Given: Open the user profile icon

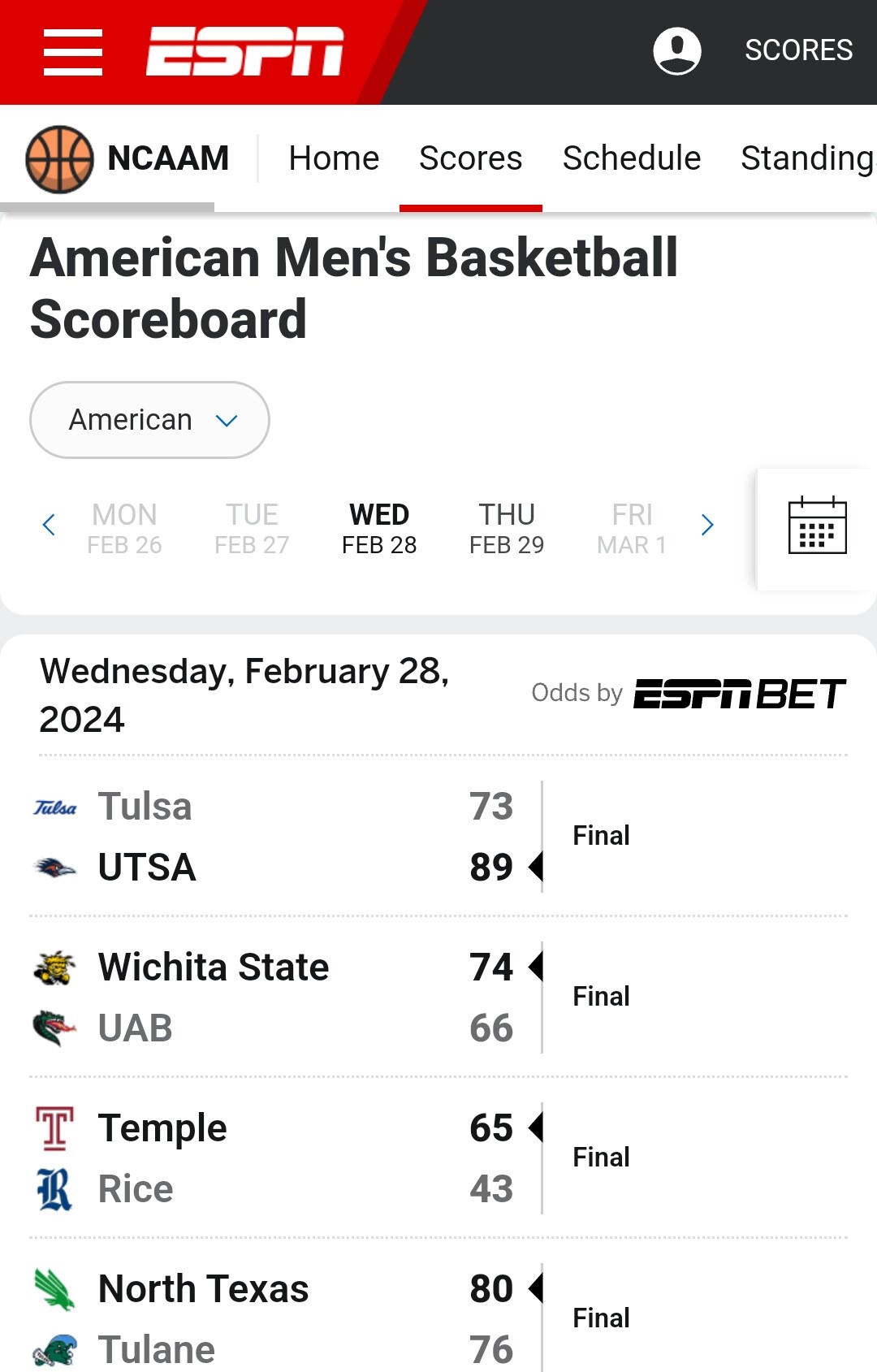Looking at the screenshot, I should point(677,50).
